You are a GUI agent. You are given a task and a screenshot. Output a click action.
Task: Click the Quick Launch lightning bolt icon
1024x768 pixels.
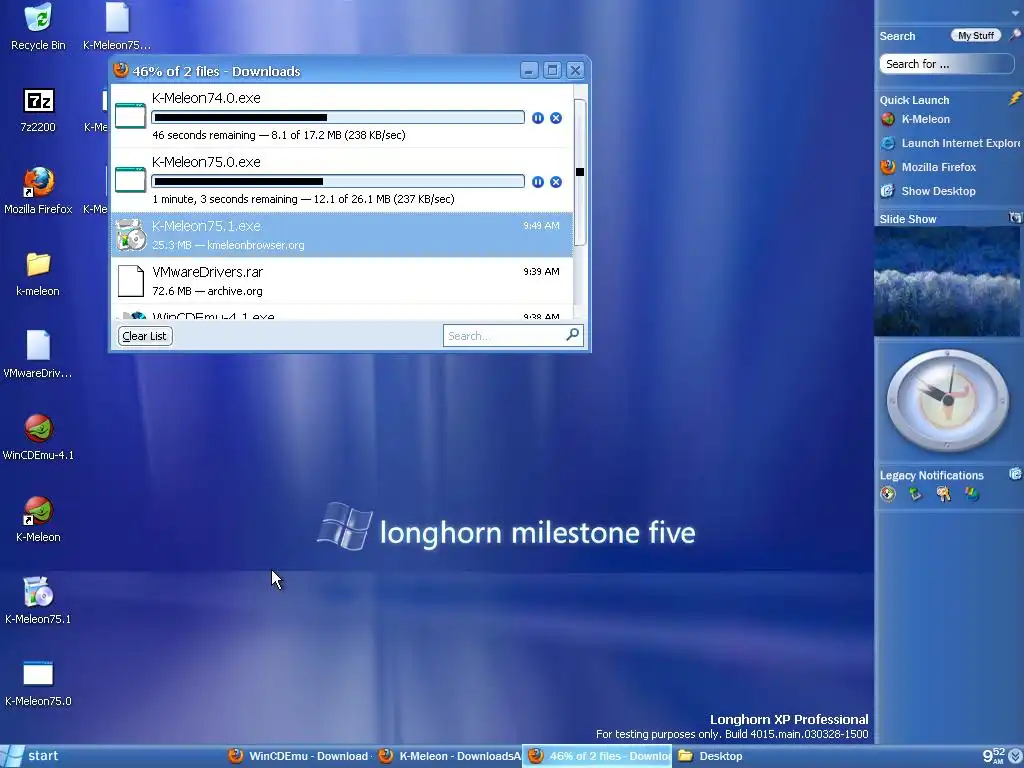(x=1014, y=99)
